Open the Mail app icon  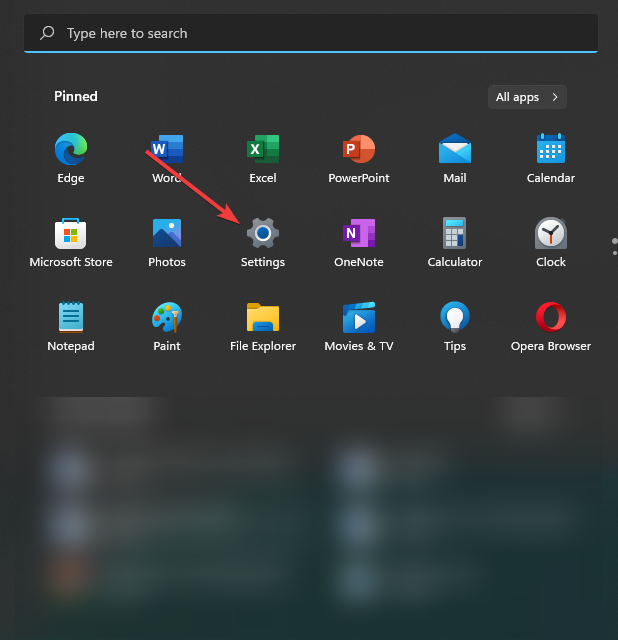pyautogui.click(x=455, y=149)
